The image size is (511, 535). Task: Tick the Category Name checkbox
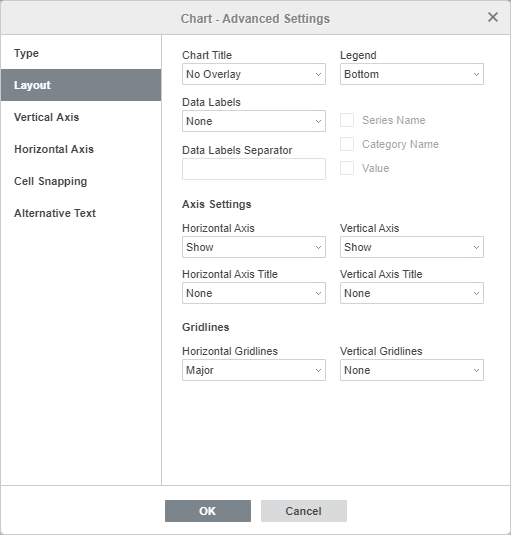click(347, 144)
